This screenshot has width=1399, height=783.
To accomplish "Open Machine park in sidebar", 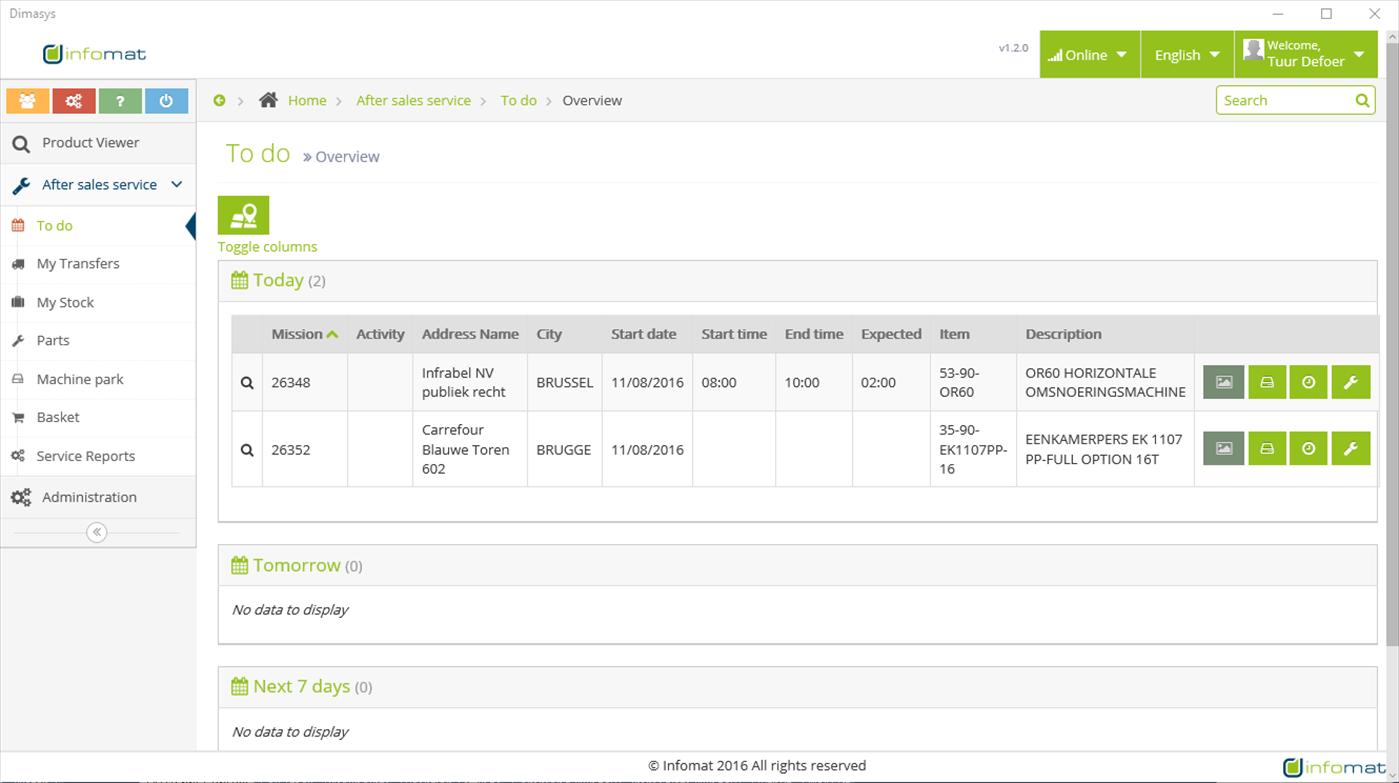I will point(98,379).
